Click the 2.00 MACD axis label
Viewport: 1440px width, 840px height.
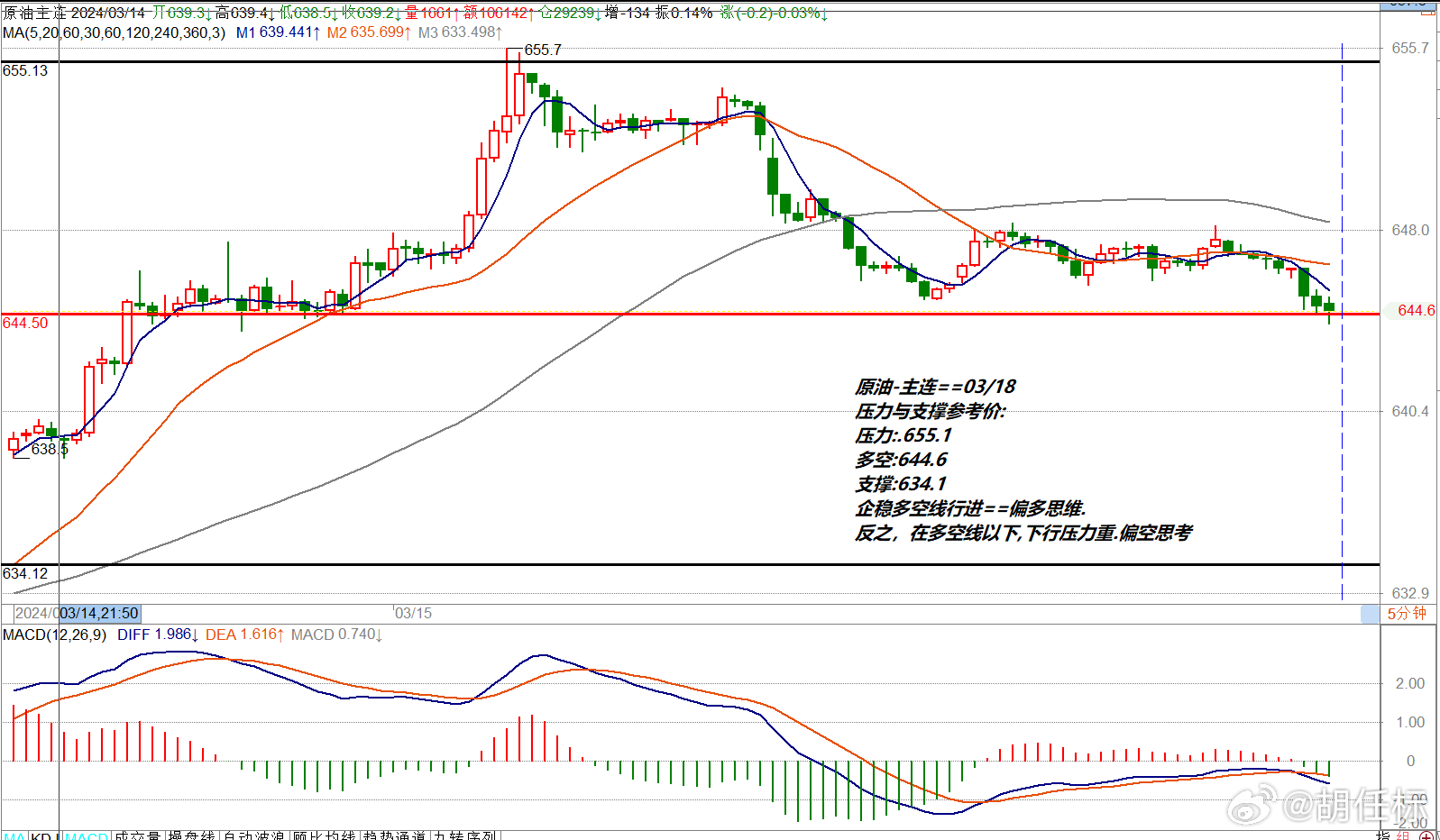pos(1410,683)
